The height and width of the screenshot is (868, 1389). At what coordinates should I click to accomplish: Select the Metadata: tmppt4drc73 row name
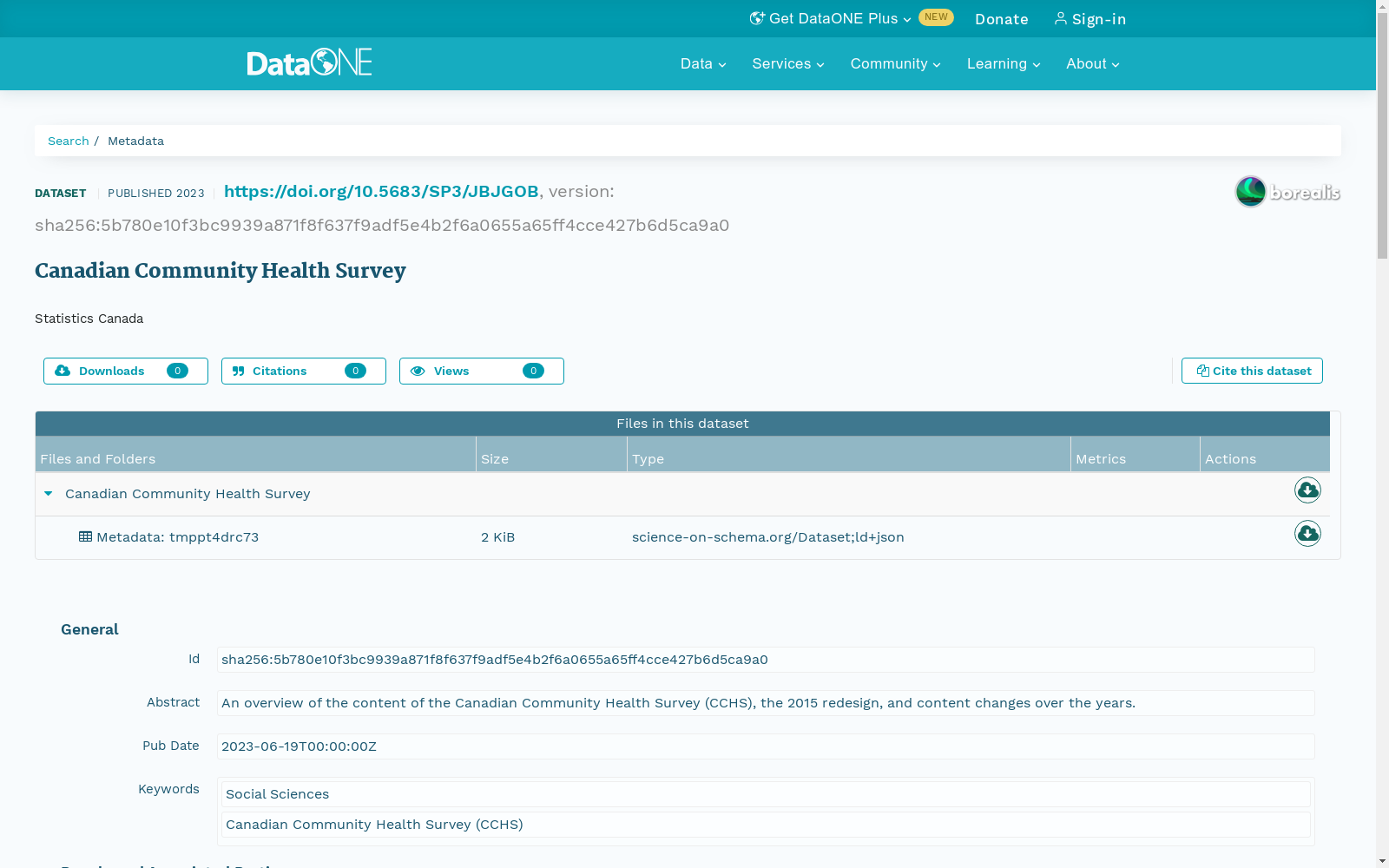tap(177, 537)
